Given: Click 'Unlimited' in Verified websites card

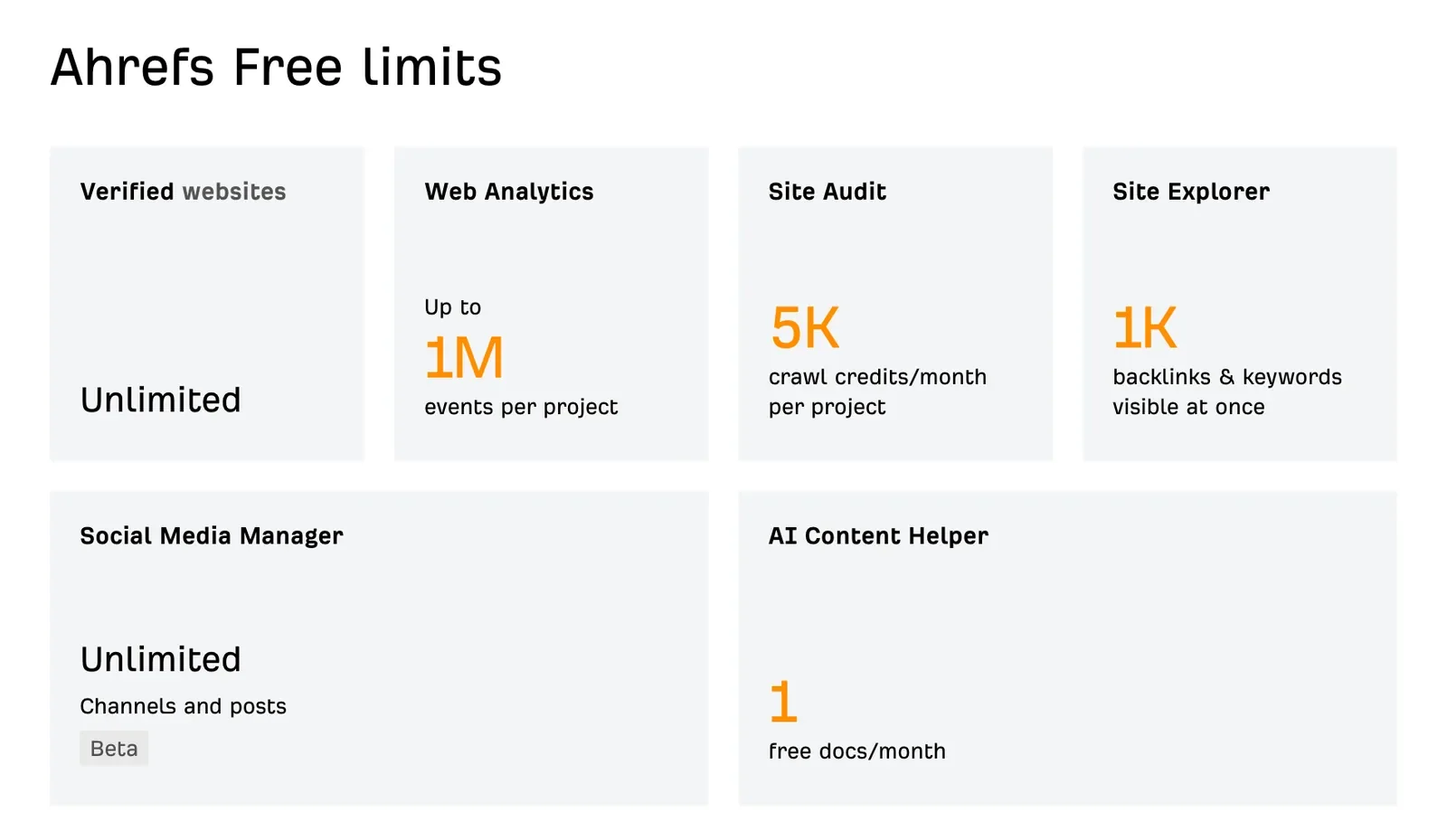Looking at the screenshot, I should point(160,400).
